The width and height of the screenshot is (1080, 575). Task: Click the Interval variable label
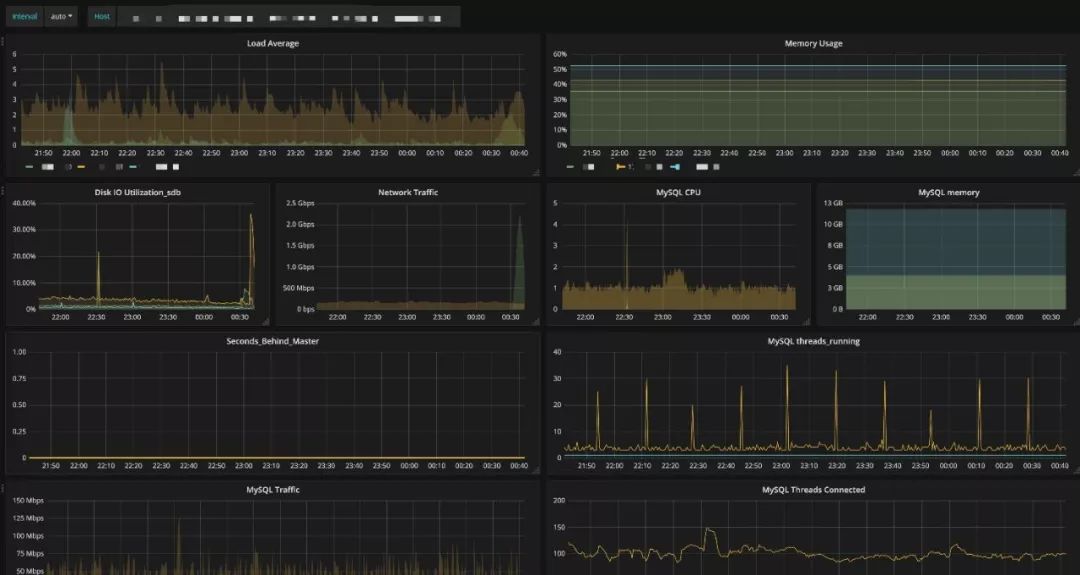coord(25,17)
